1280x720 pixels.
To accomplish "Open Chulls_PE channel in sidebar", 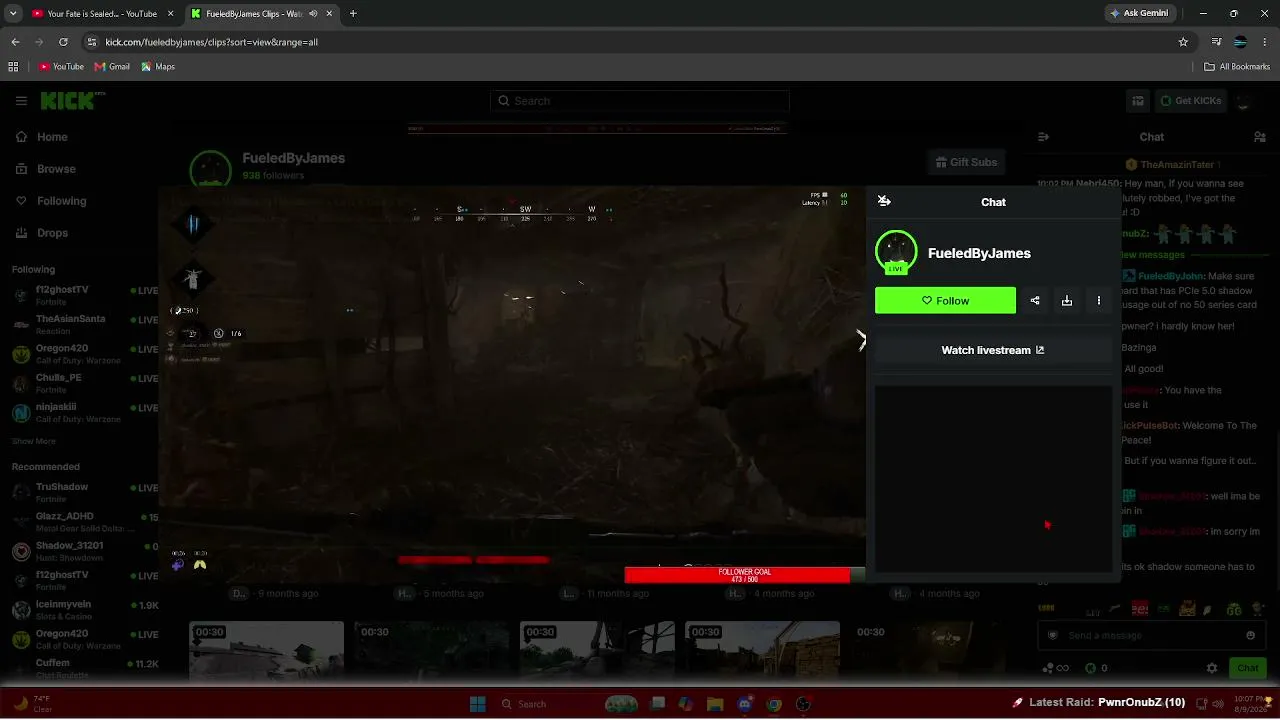I will pos(84,383).
